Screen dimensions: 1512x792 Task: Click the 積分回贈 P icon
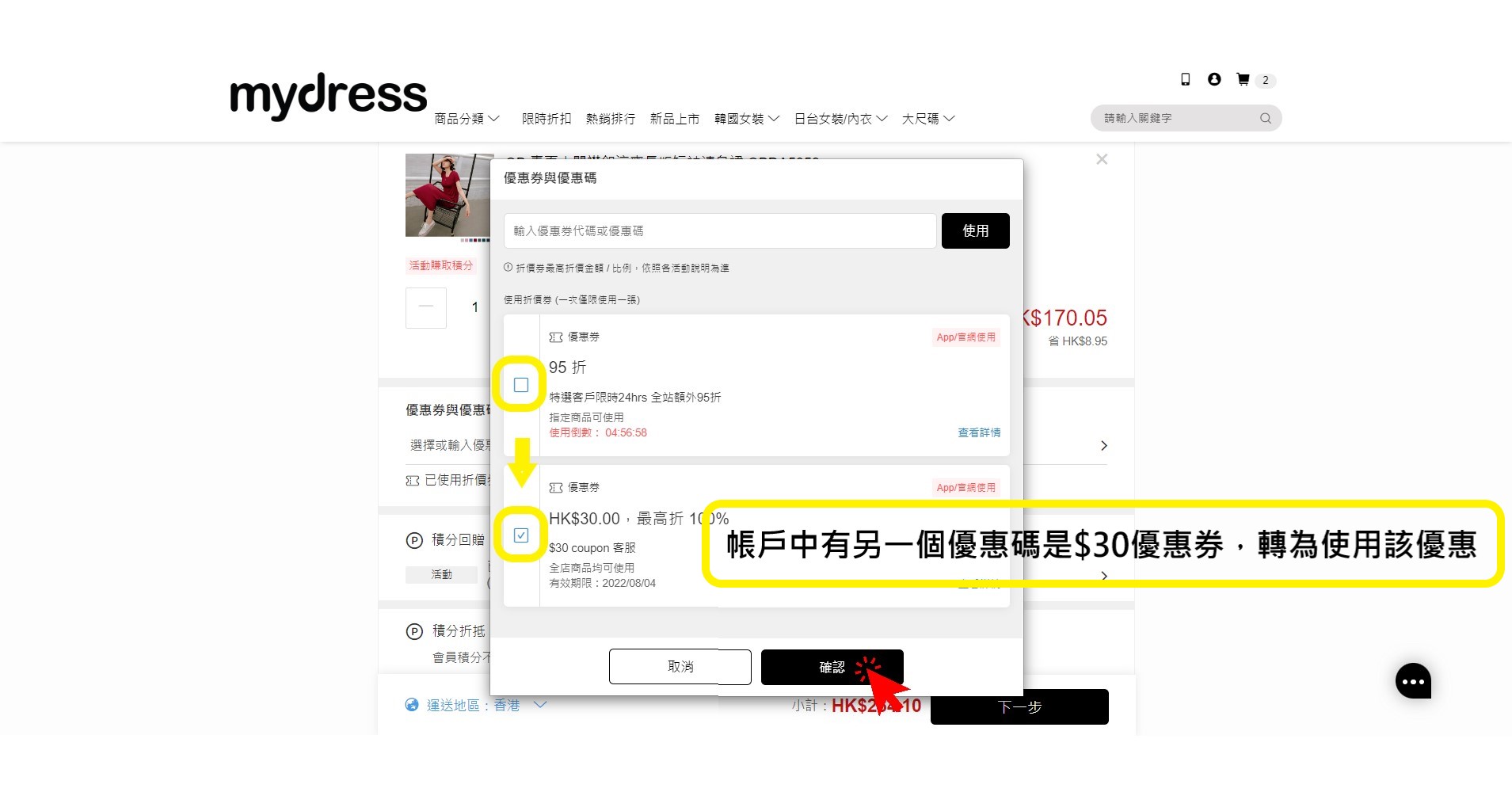pos(414,540)
